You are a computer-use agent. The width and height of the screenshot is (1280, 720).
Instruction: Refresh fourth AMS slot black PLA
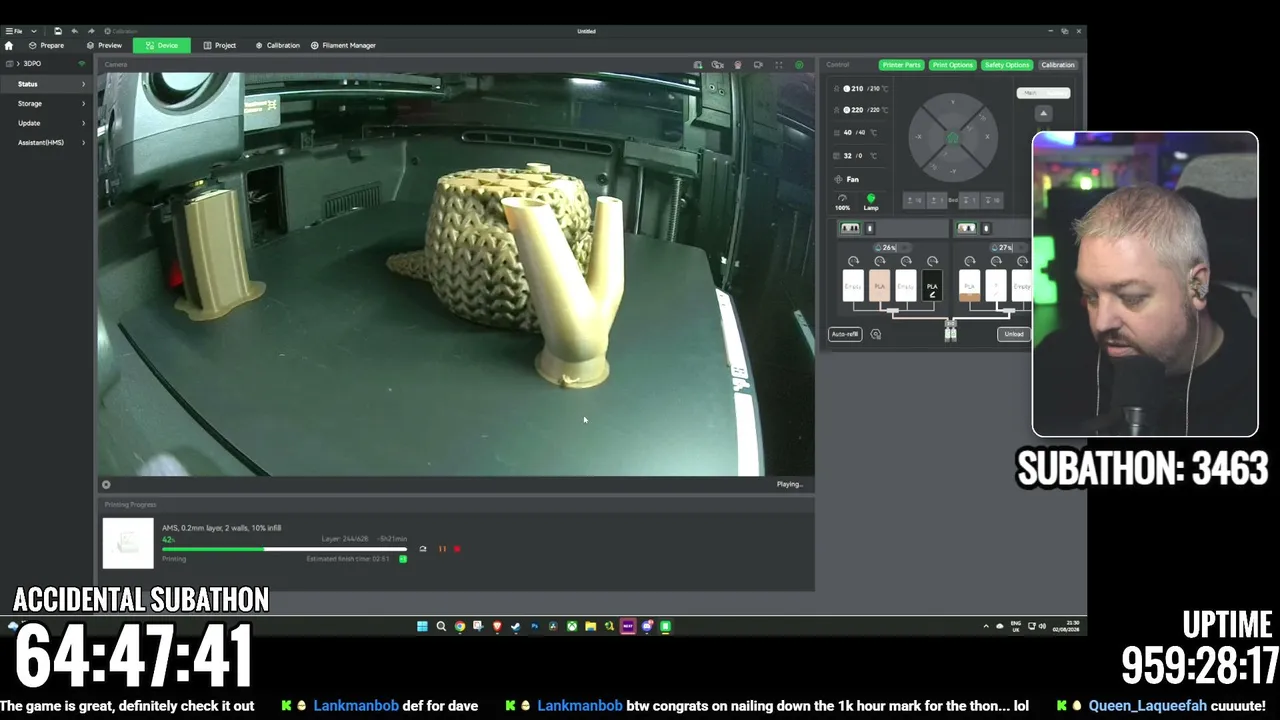(932, 261)
